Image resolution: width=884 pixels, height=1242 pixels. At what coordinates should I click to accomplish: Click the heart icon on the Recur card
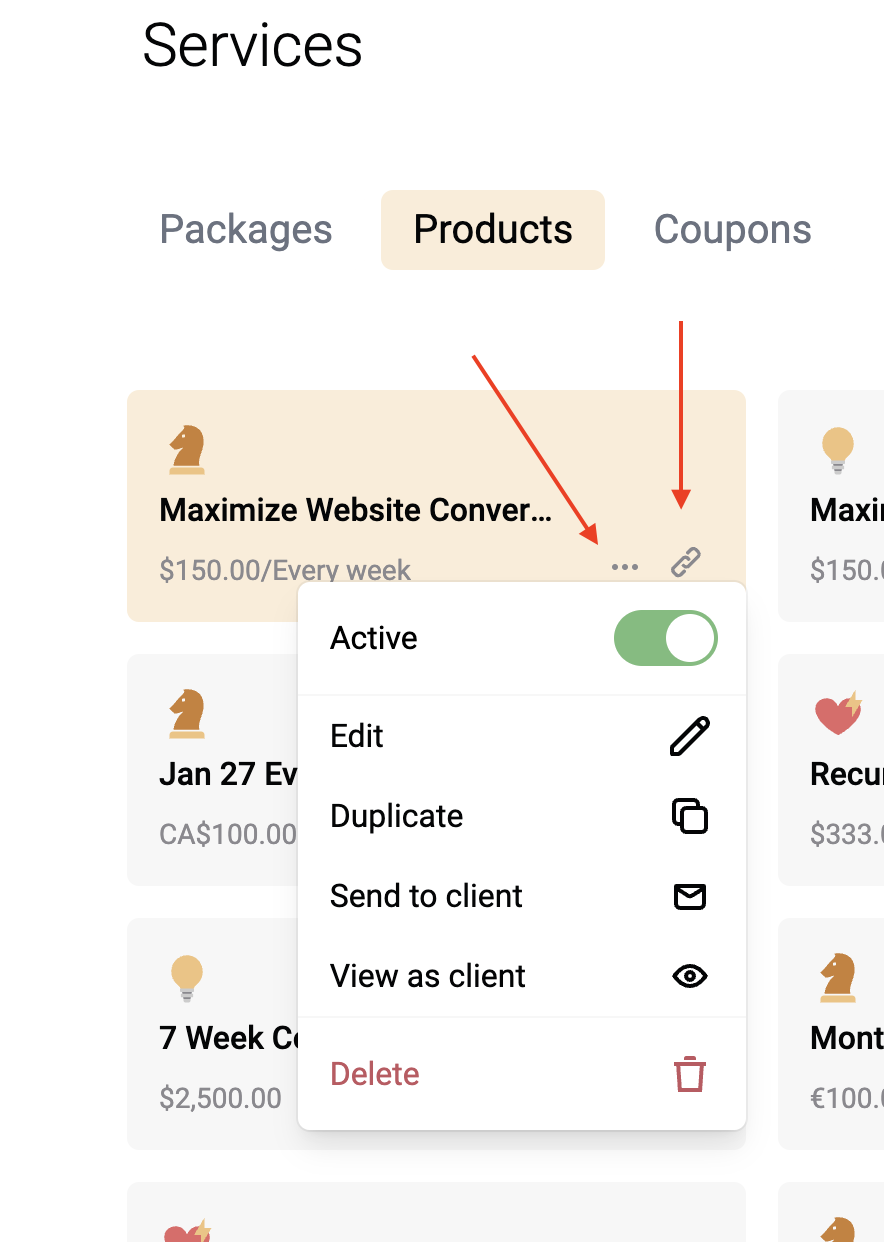click(838, 714)
